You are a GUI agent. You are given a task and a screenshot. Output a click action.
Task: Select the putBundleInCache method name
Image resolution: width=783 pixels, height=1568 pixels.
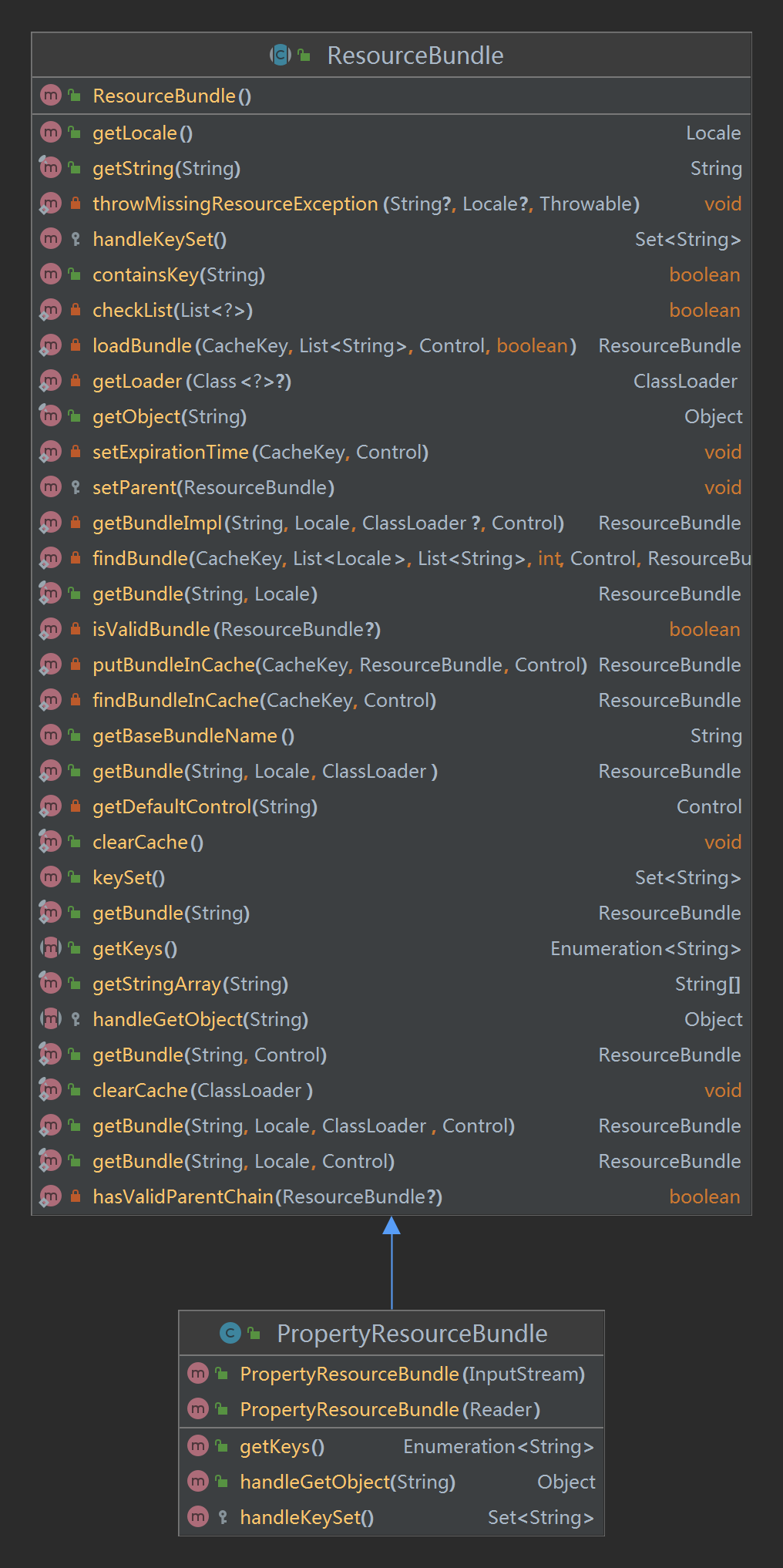(x=173, y=665)
